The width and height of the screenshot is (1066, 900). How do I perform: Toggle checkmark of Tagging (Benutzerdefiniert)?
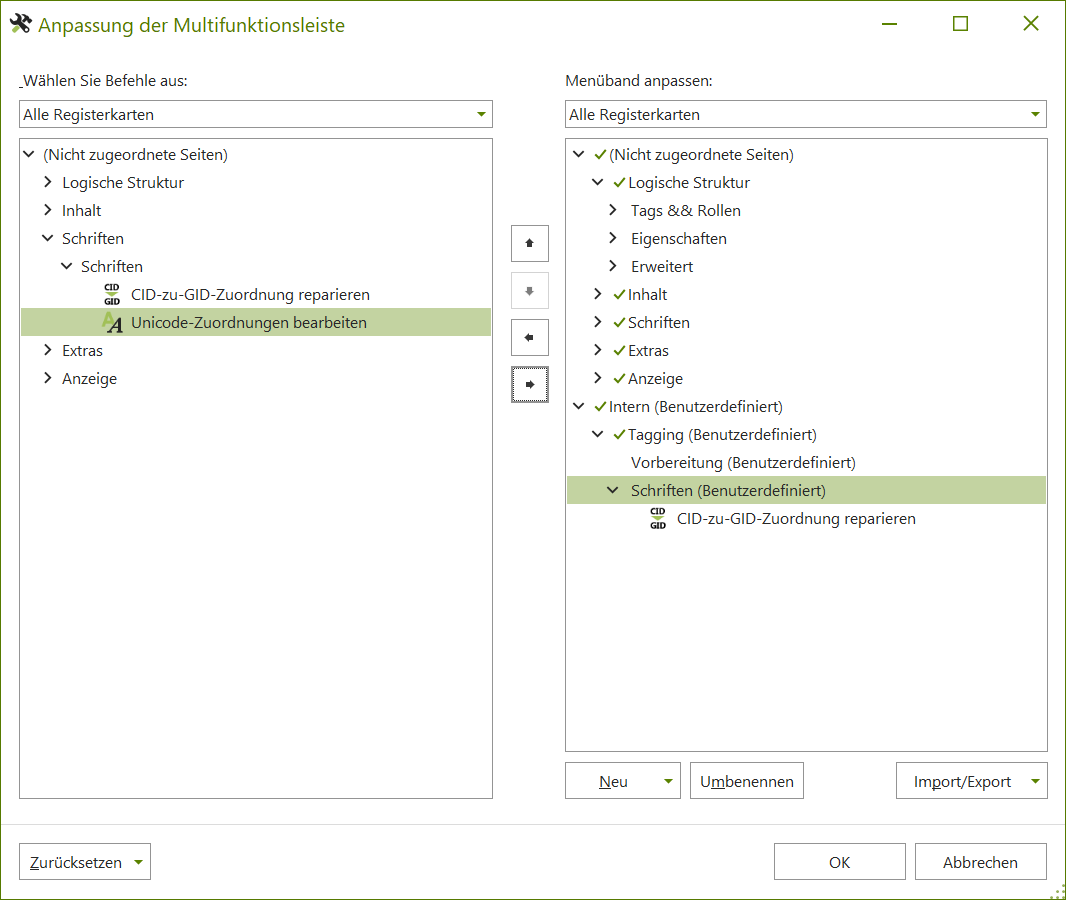[619, 434]
